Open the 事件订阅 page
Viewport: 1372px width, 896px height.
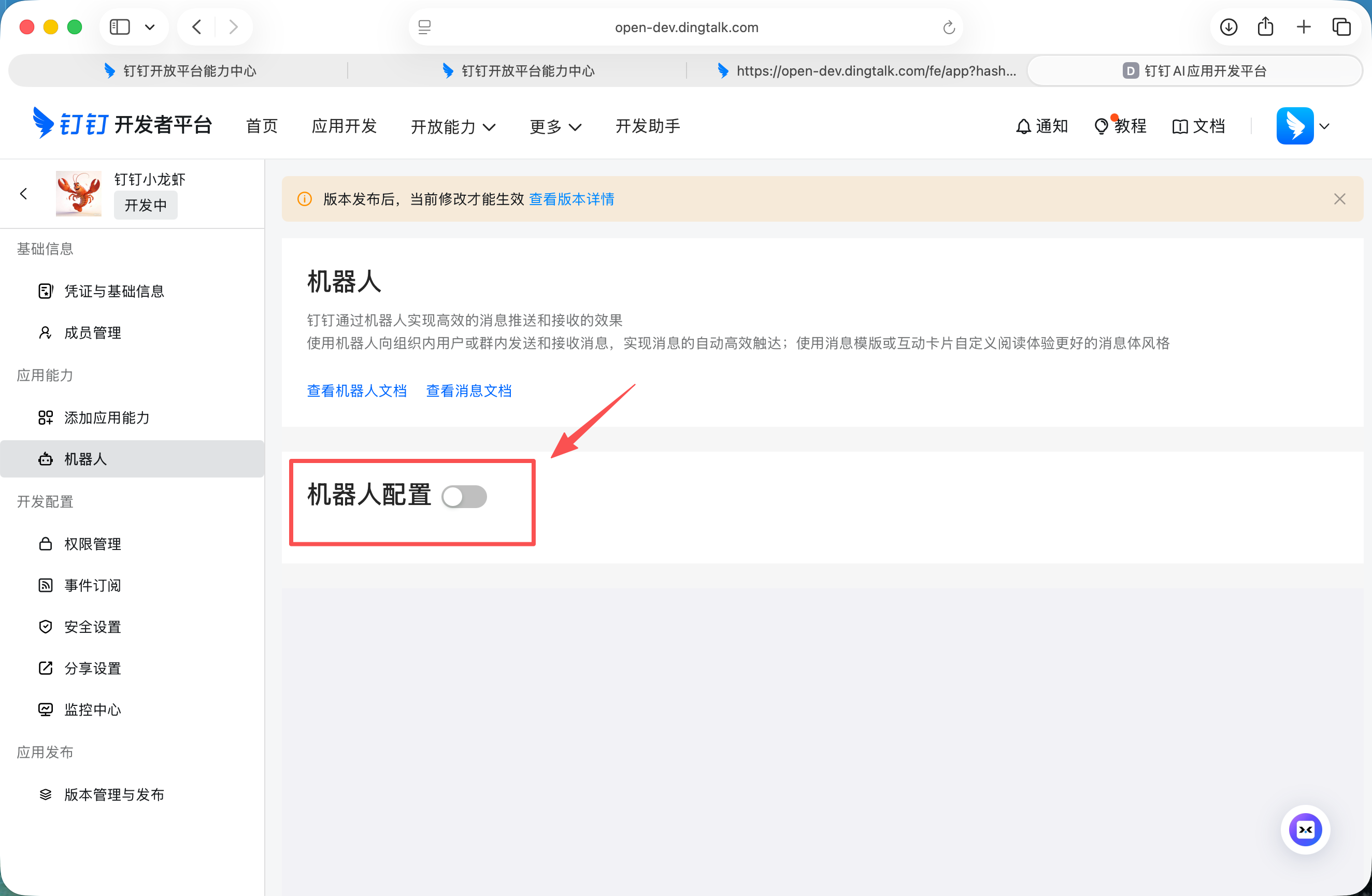point(92,585)
